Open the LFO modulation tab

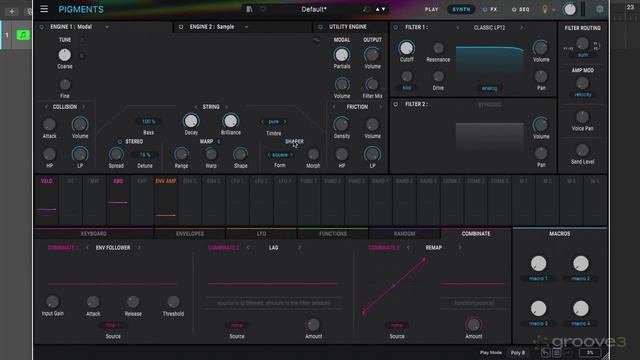pos(261,233)
